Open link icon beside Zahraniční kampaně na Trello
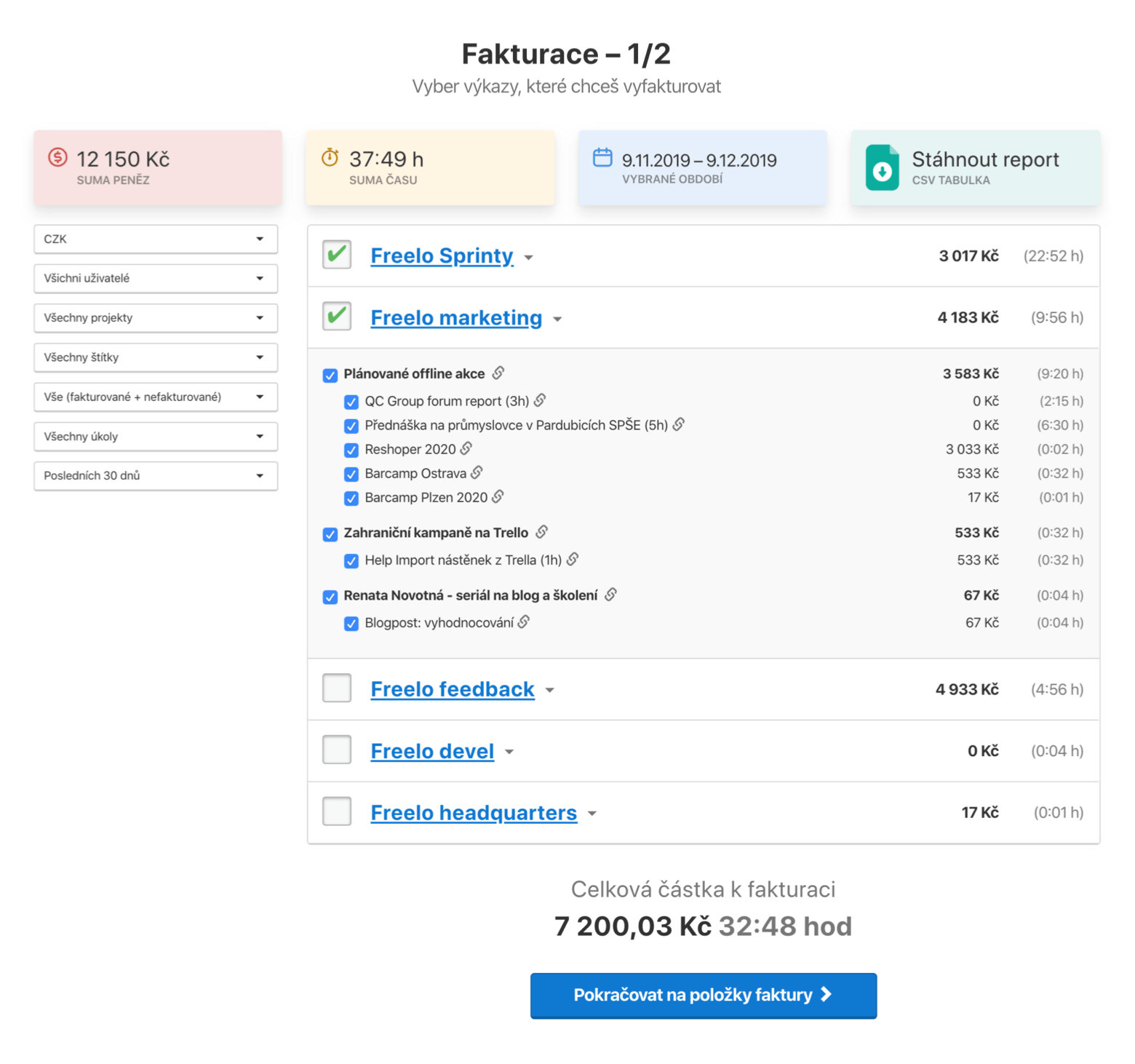The width and height of the screenshot is (1135, 1064). [x=542, y=532]
